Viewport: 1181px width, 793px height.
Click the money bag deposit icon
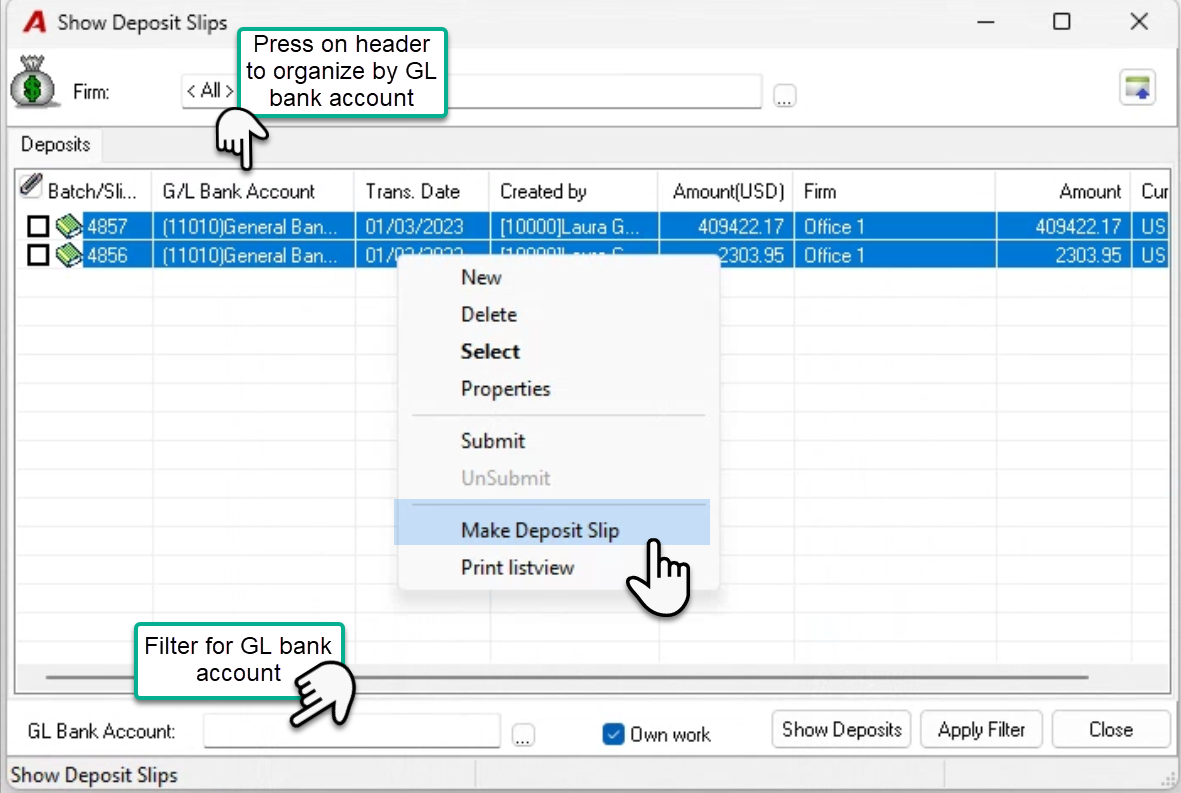(34, 81)
